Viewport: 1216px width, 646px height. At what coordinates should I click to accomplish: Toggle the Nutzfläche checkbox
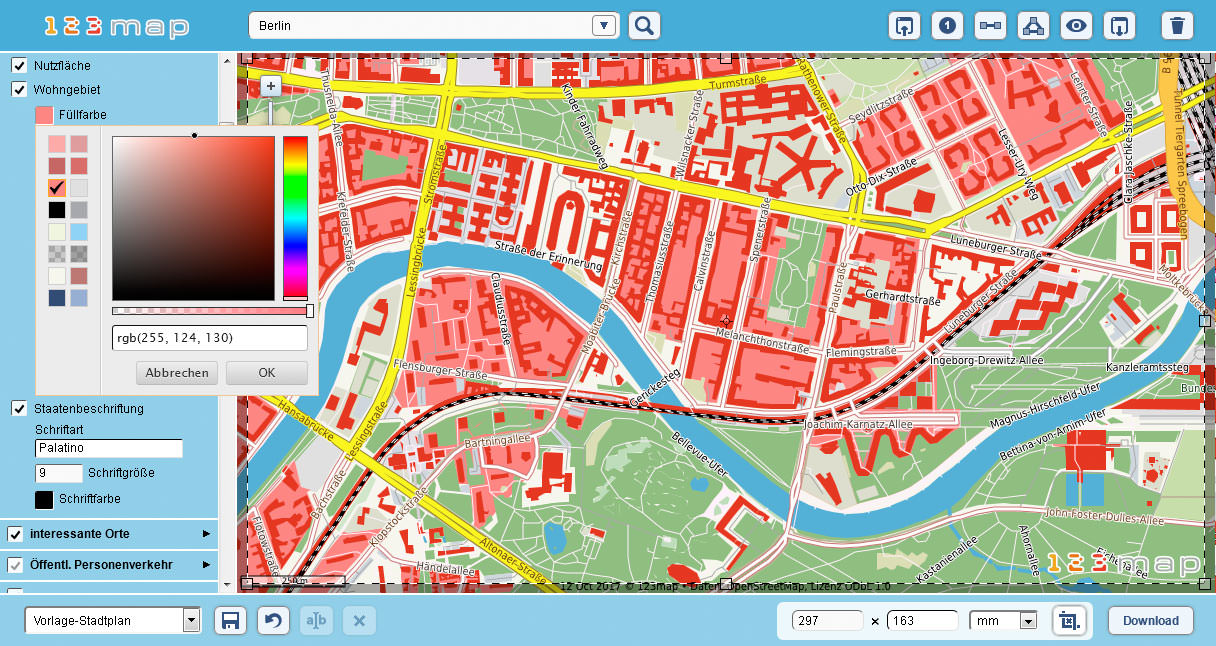pyautogui.click(x=18, y=65)
